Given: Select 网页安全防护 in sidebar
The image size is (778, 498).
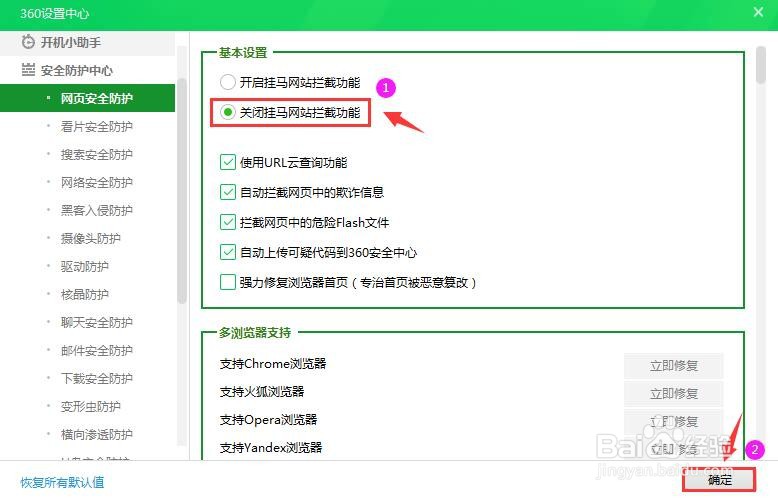Looking at the screenshot, I should [87, 98].
